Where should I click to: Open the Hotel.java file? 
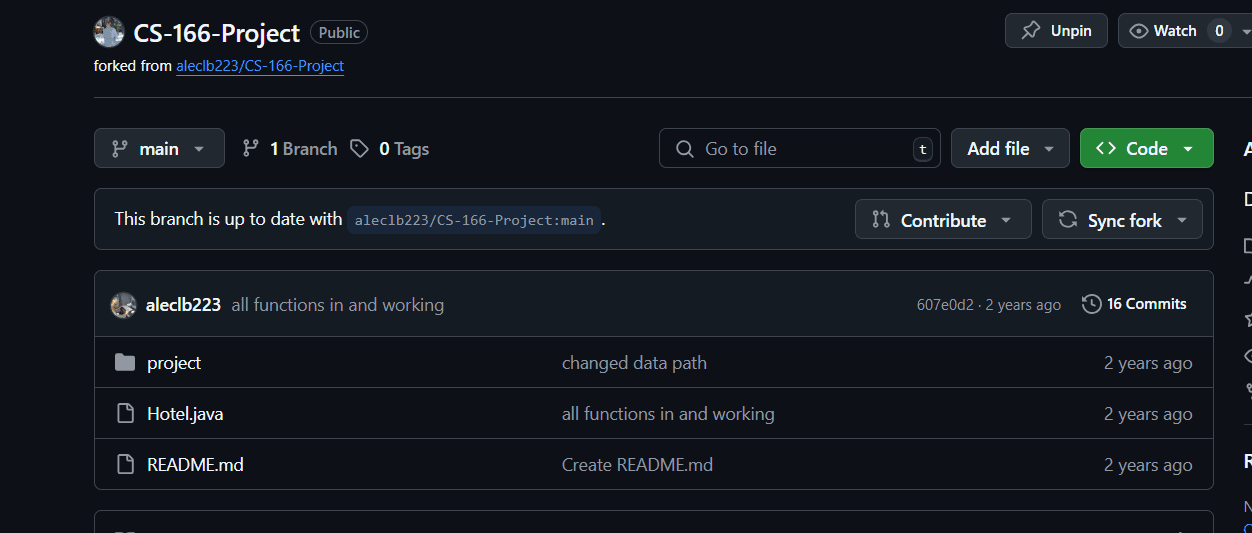pyautogui.click(x=185, y=414)
